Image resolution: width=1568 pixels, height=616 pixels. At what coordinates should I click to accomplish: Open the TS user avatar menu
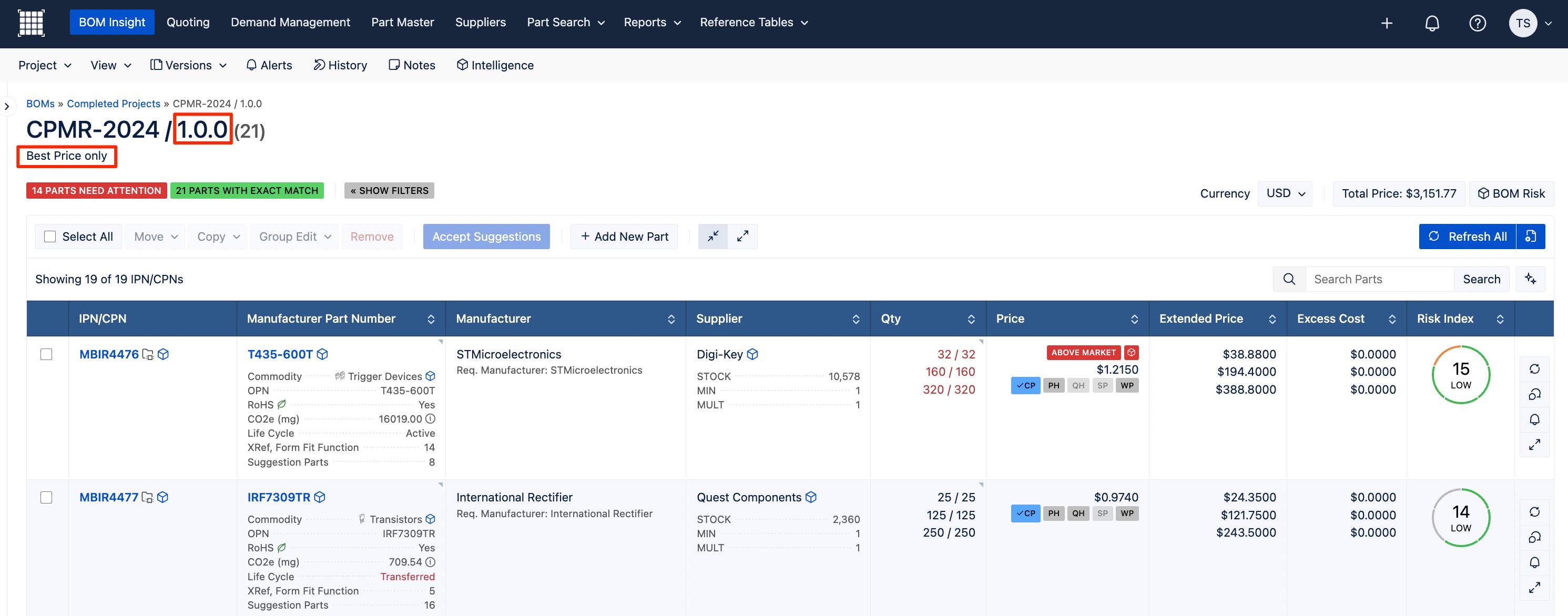pyautogui.click(x=1523, y=23)
